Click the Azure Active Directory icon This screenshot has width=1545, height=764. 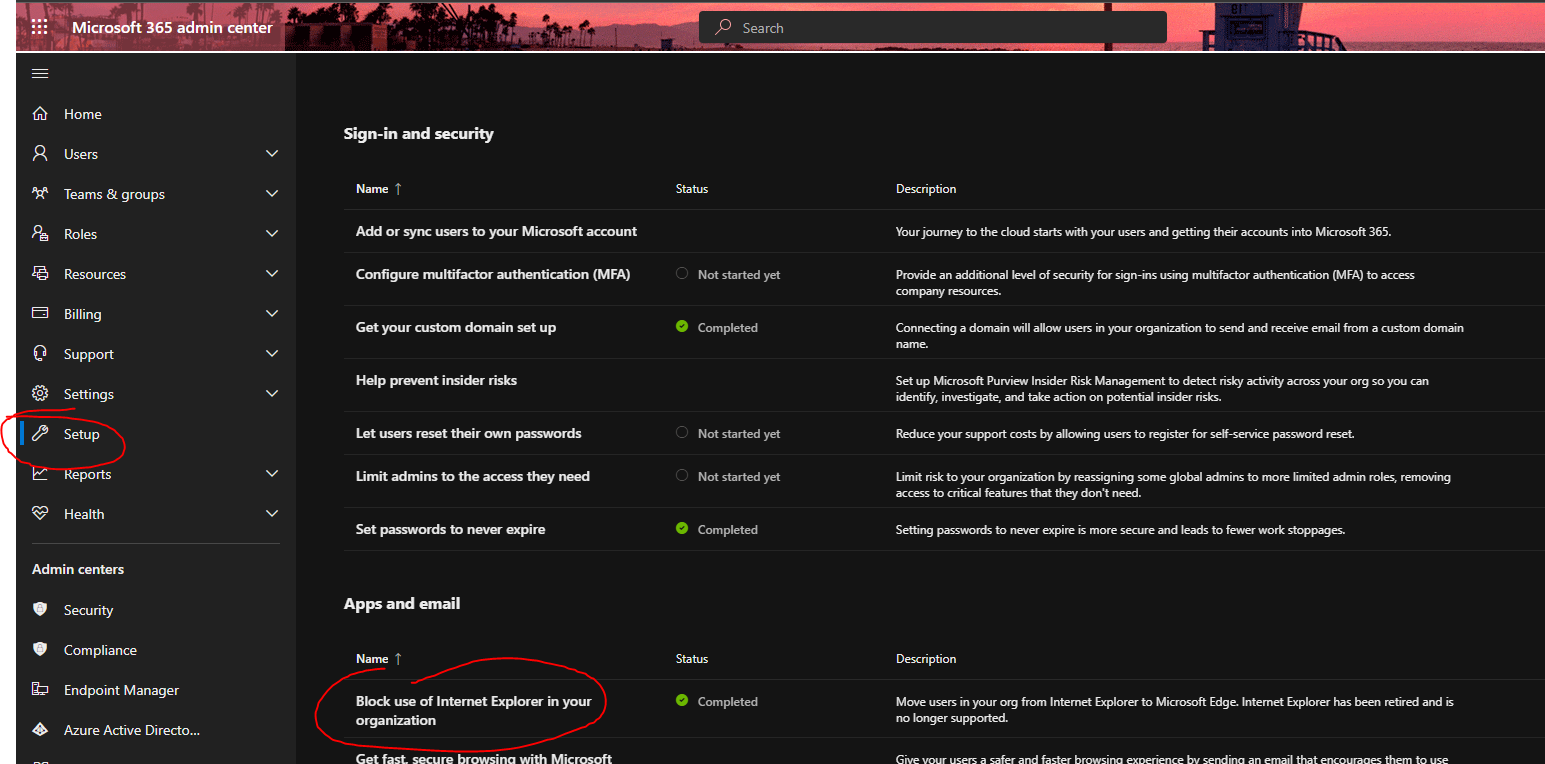[40, 729]
